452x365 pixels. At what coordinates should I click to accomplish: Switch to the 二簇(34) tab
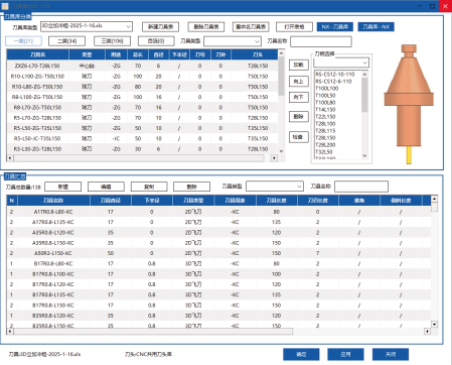(x=67, y=41)
